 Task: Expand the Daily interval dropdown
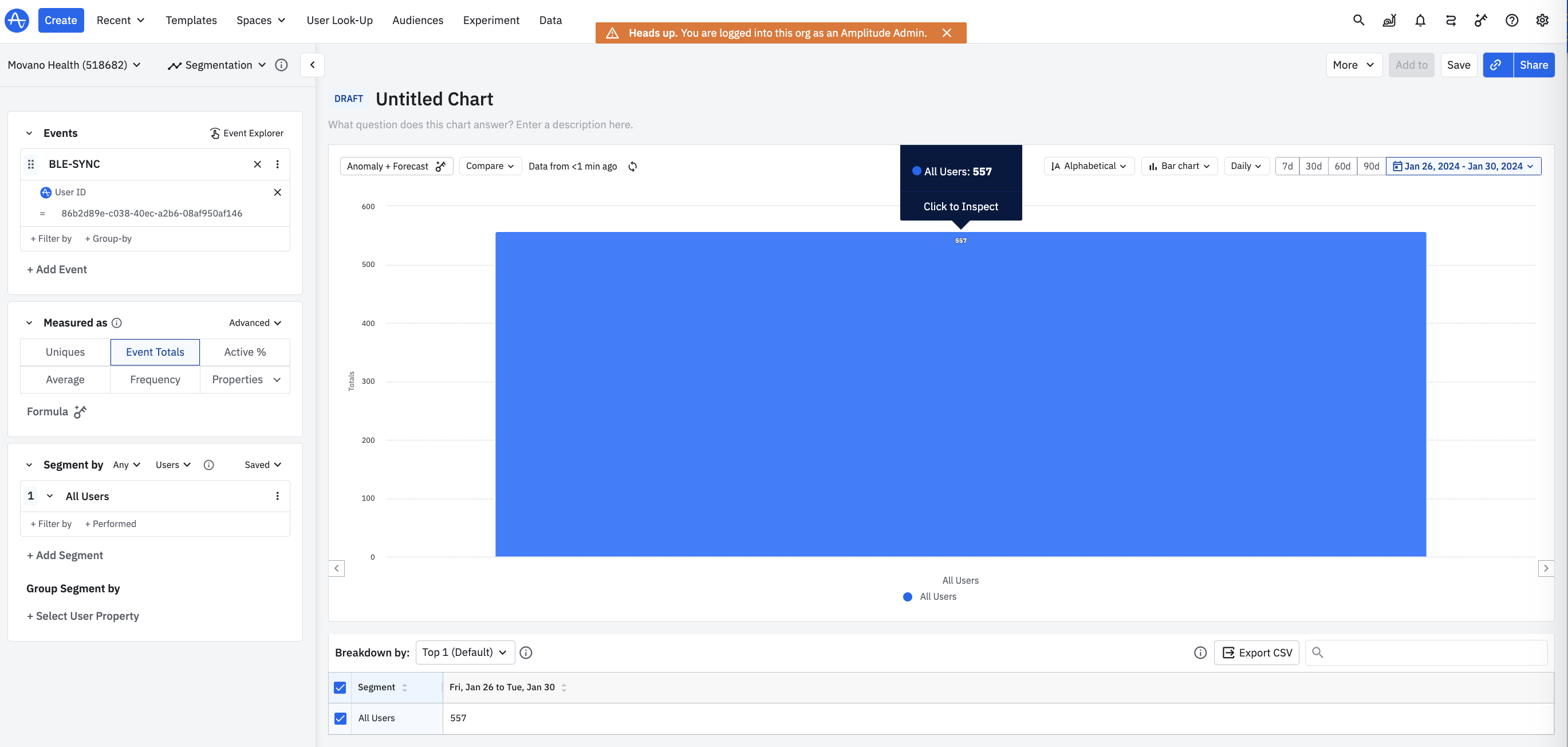tap(1246, 166)
